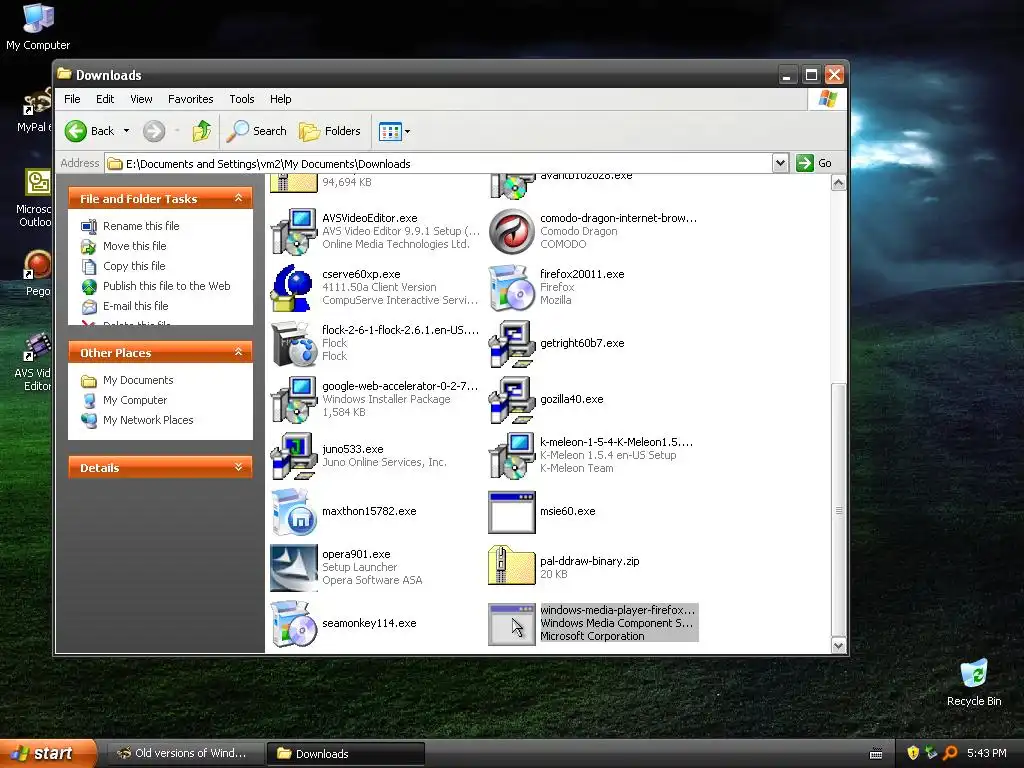Viewport: 1024px width, 768px height.
Task: Click Rename this file link
Action: click(x=141, y=226)
